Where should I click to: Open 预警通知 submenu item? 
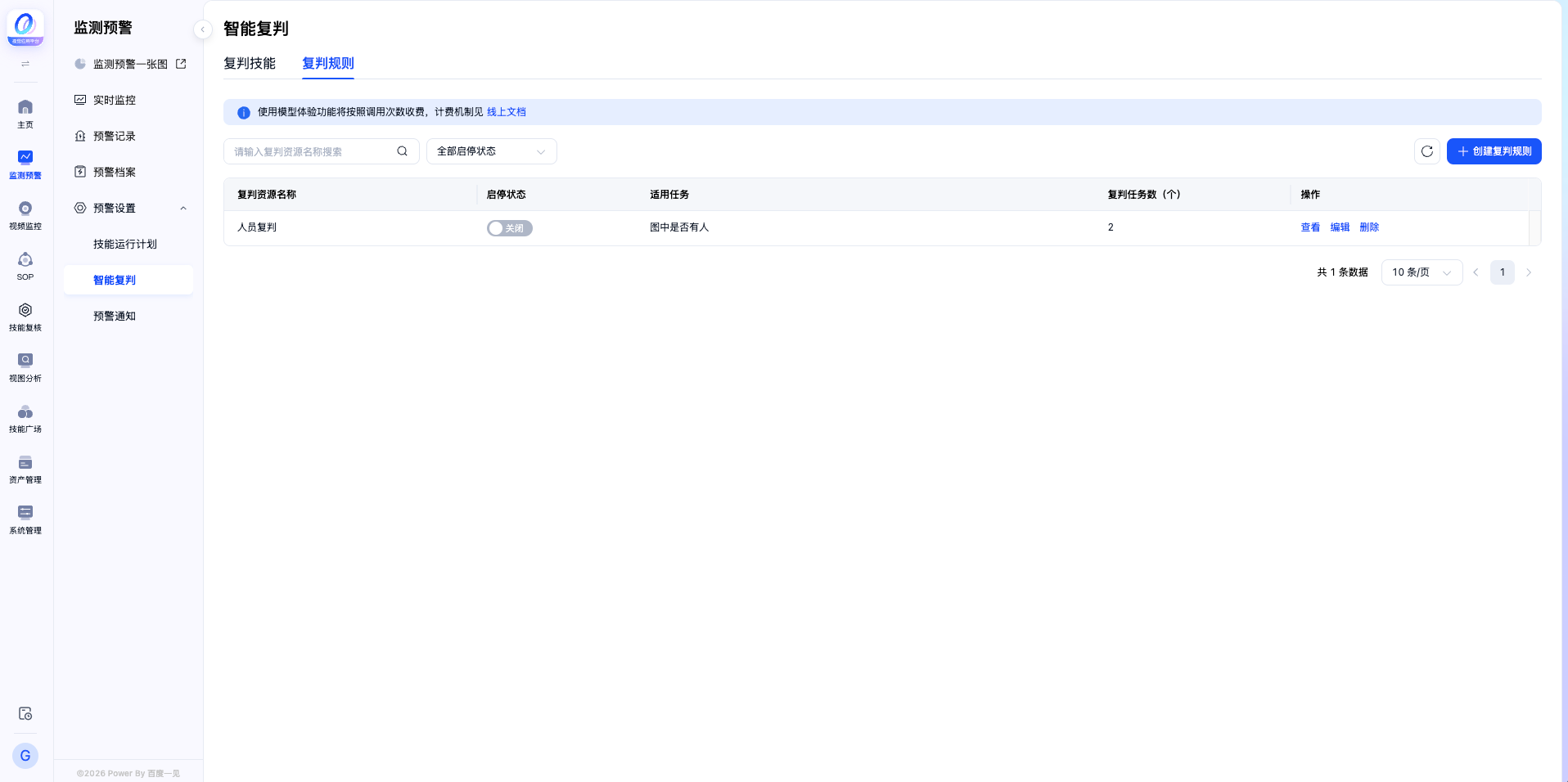pos(129,316)
